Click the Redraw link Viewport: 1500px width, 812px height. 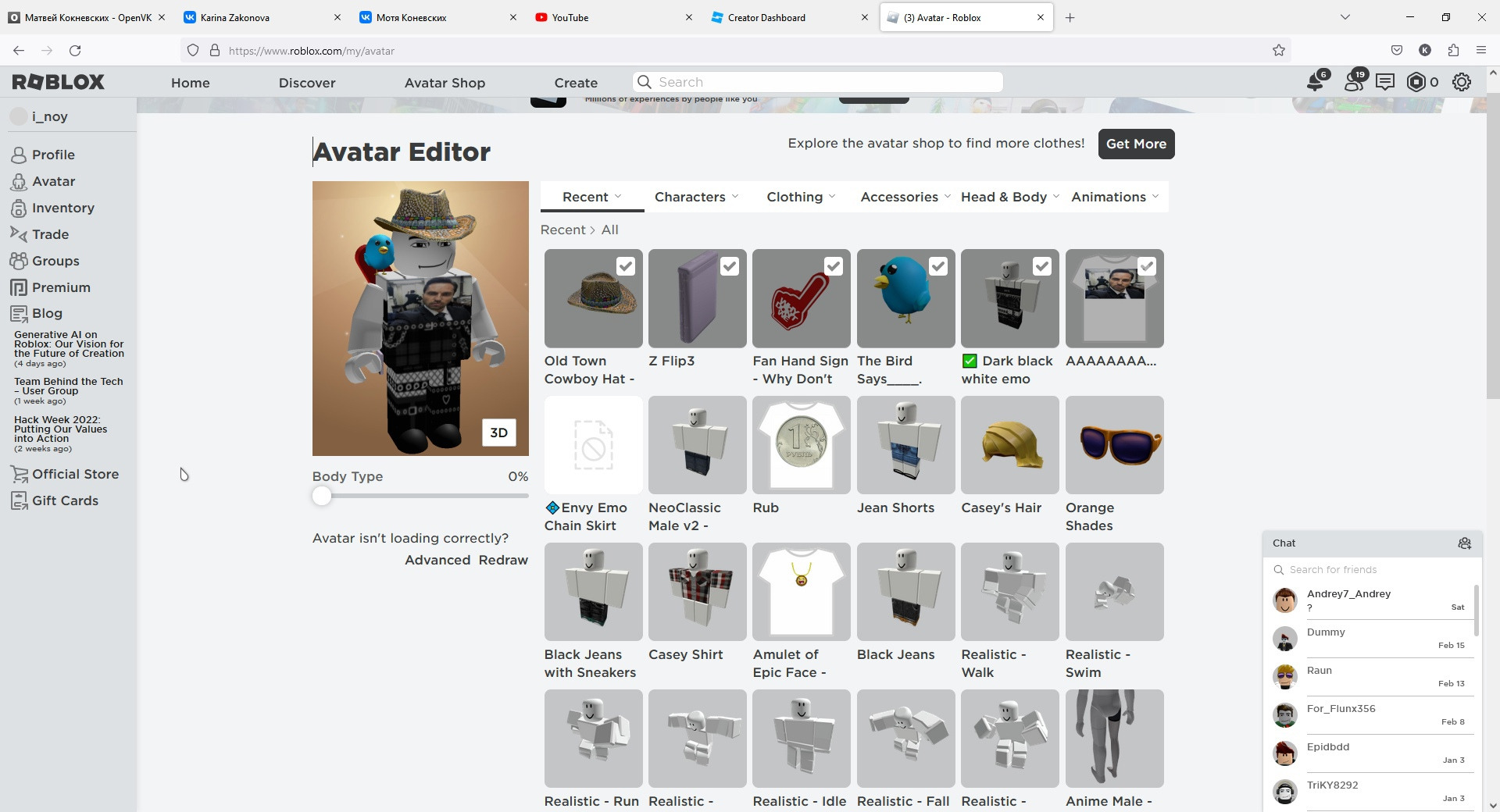point(503,560)
